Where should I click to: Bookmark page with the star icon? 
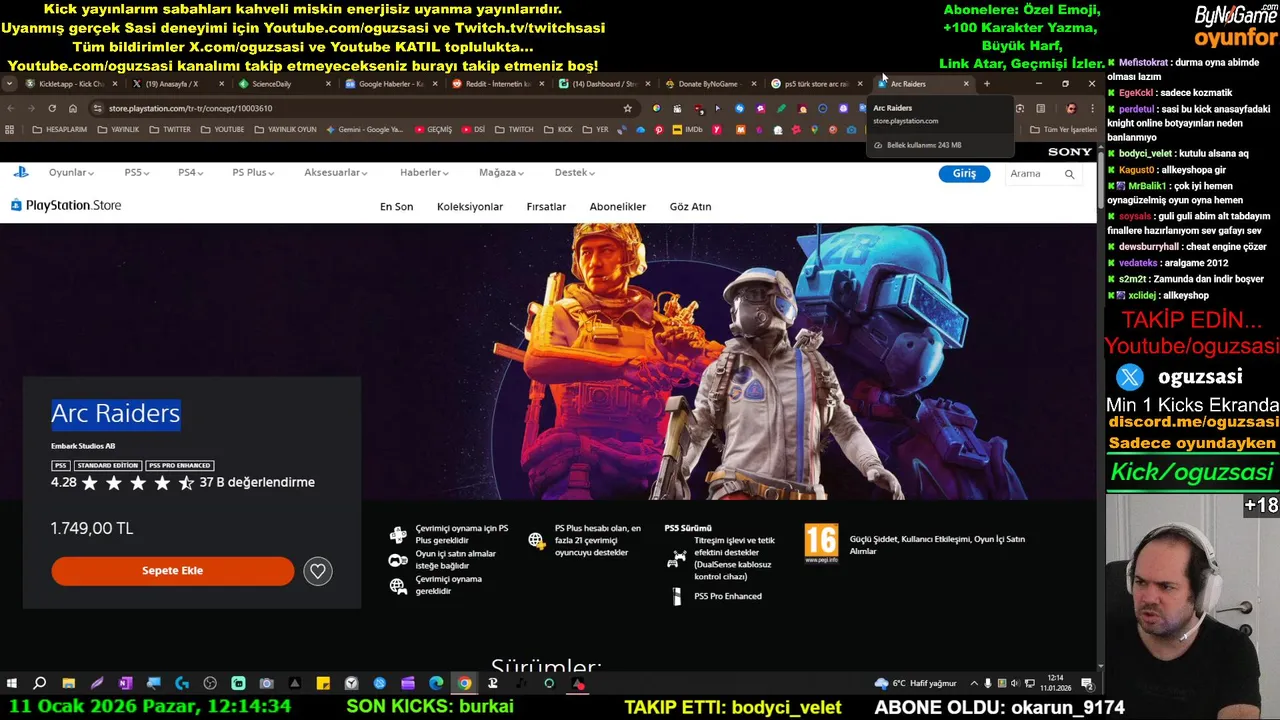[628, 108]
